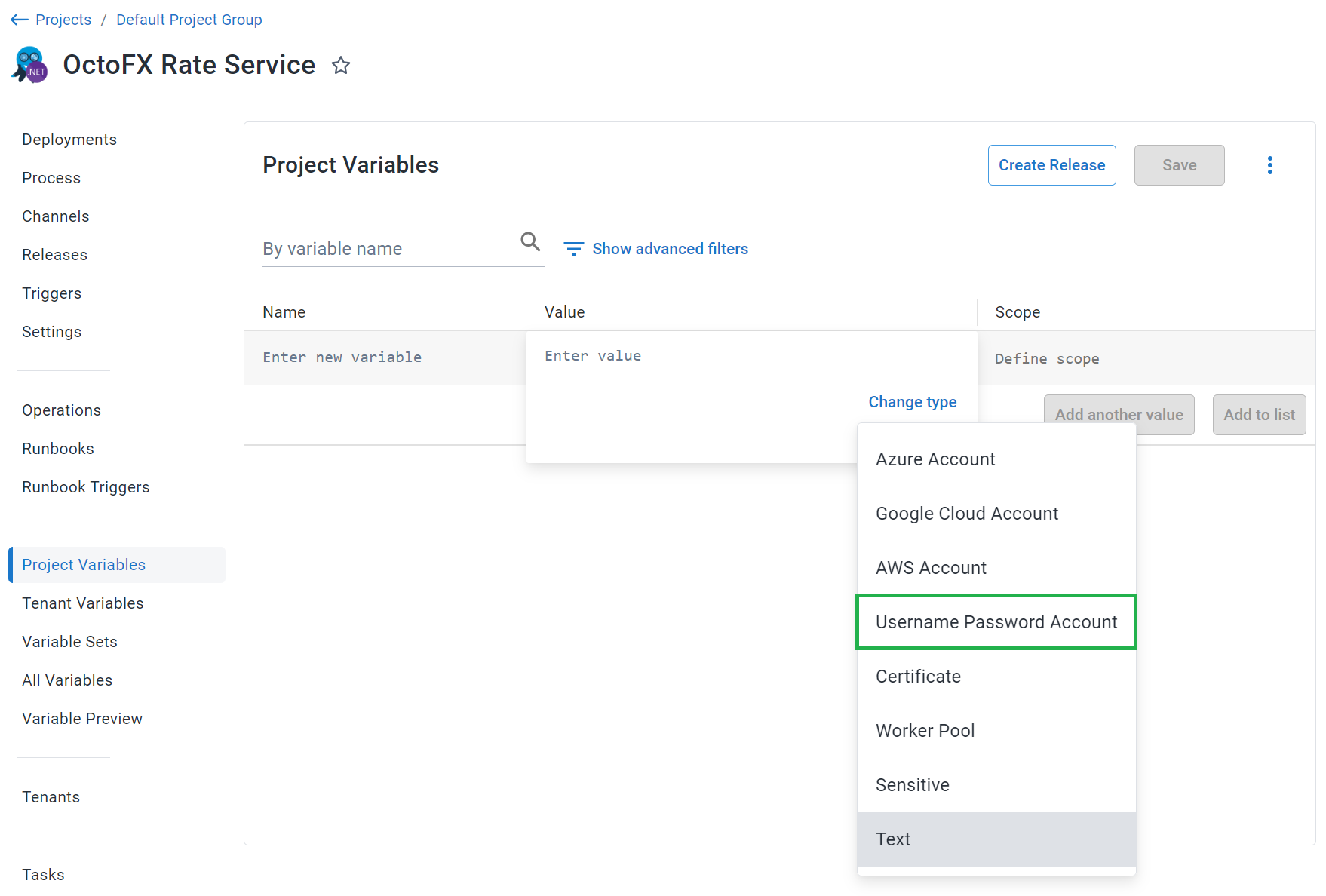The image size is (1326, 896).
Task: Open the OctoFX project logo
Action: (30, 65)
